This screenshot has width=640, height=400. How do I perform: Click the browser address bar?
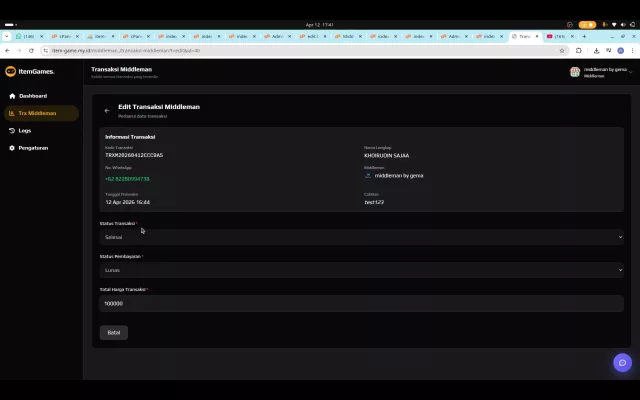tap(302, 51)
